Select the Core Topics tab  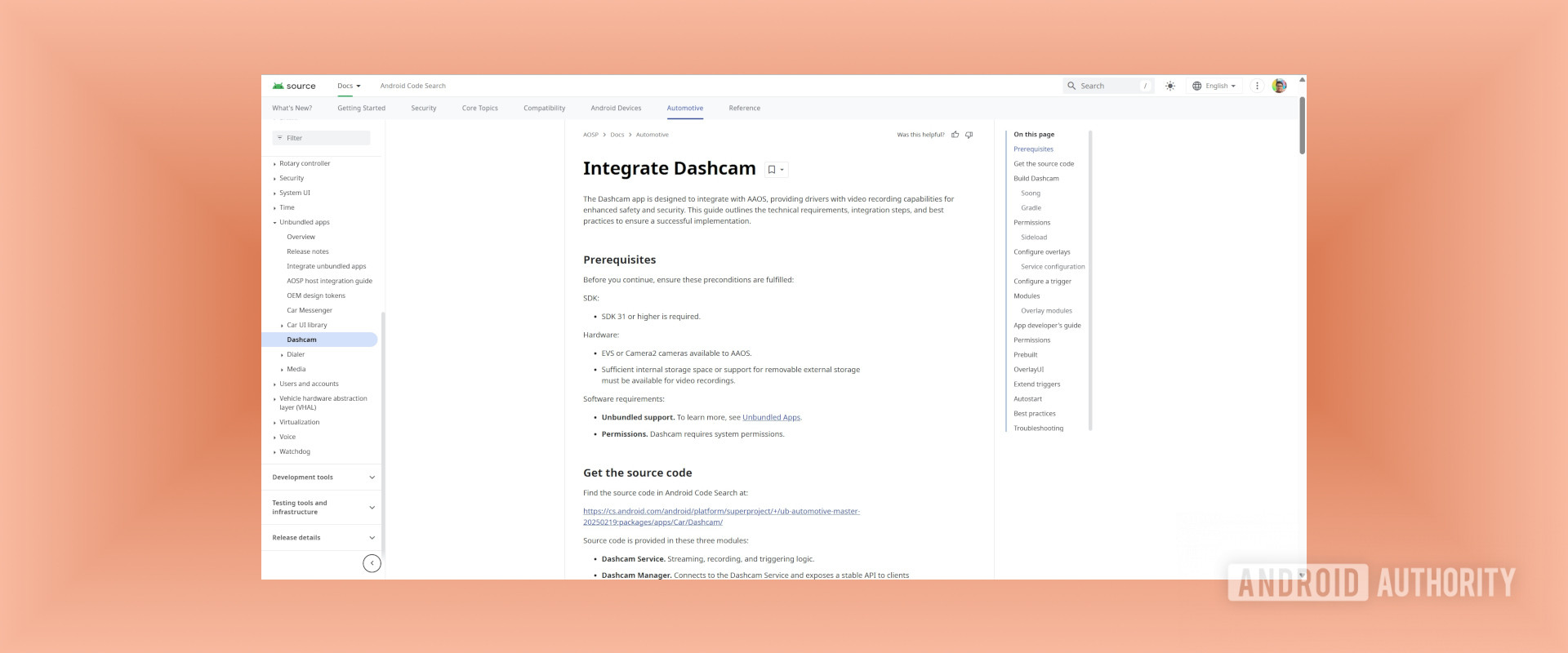tap(479, 108)
